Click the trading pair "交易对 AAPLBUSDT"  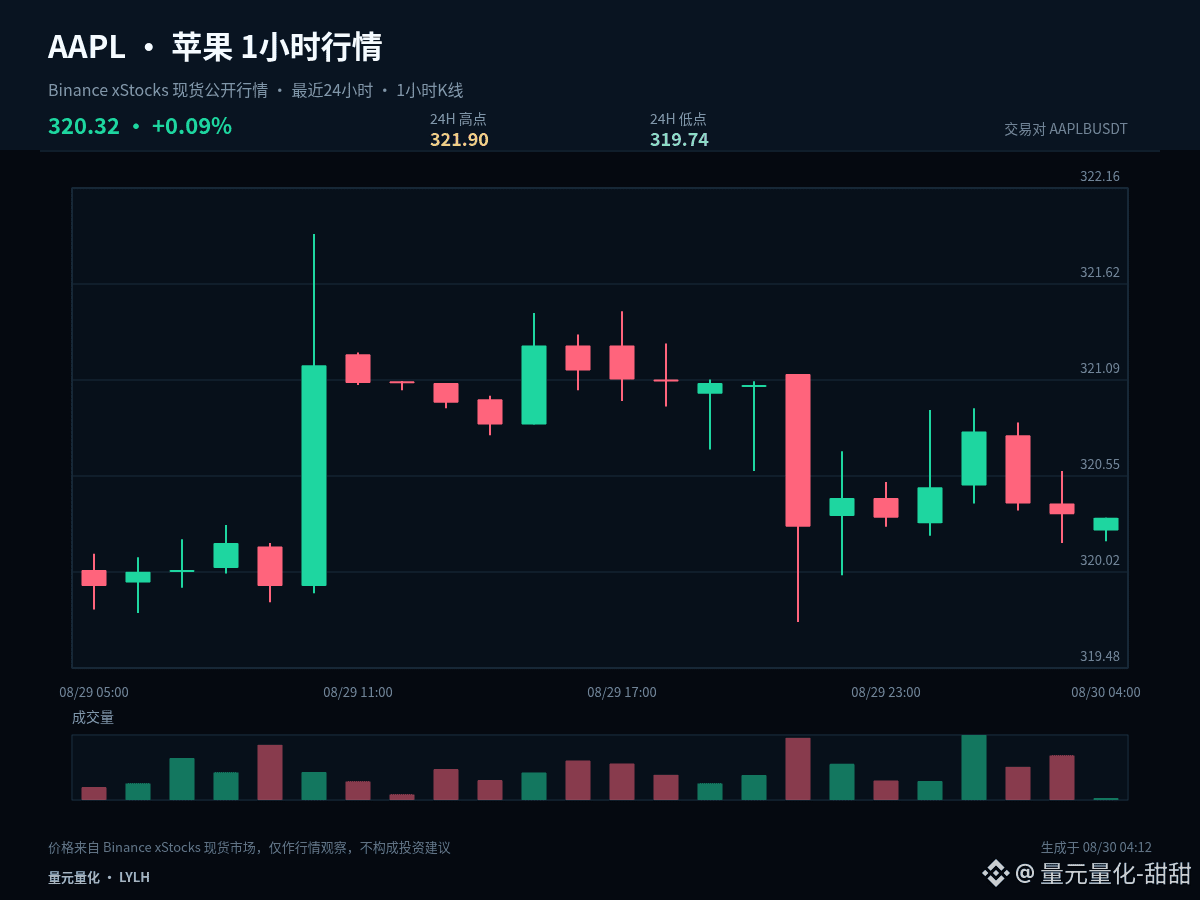(1066, 129)
